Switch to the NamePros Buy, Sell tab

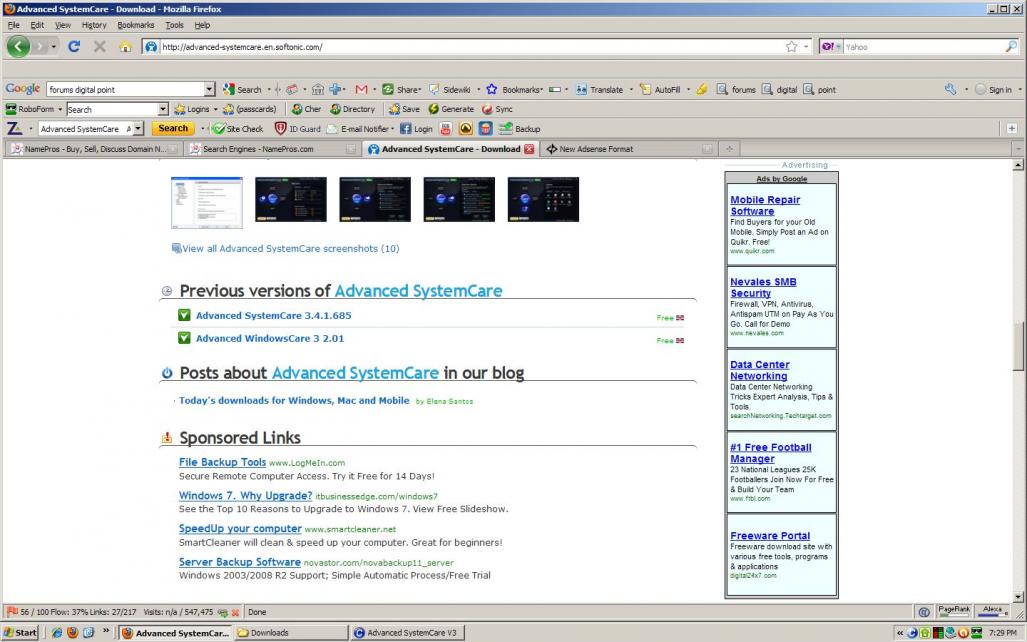click(x=93, y=149)
